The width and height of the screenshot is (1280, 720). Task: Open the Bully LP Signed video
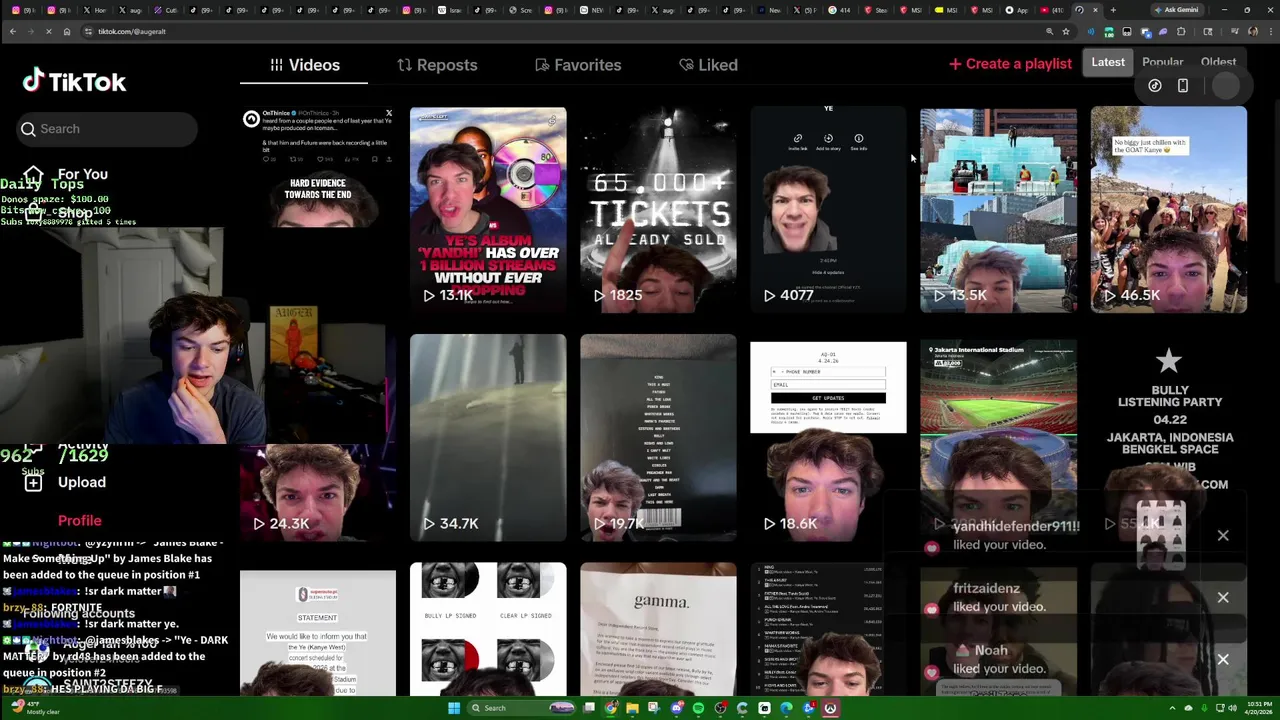[x=488, y=630]
